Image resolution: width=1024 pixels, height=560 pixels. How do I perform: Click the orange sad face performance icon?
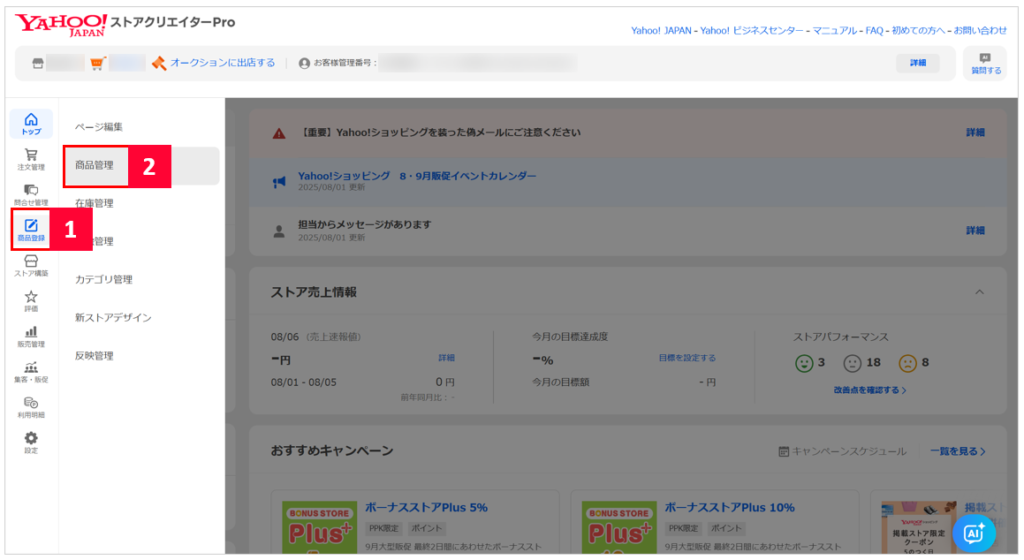tap(908, 363)
